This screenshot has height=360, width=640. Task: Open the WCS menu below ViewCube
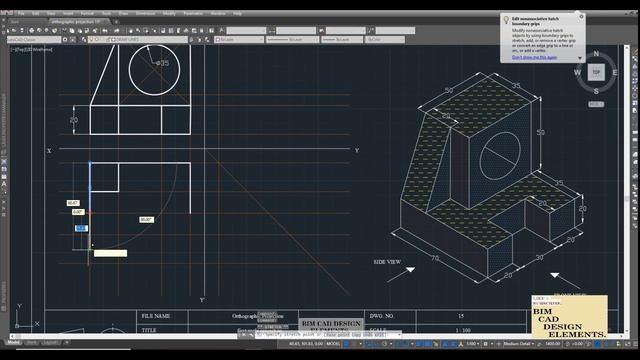coord(596,104)
